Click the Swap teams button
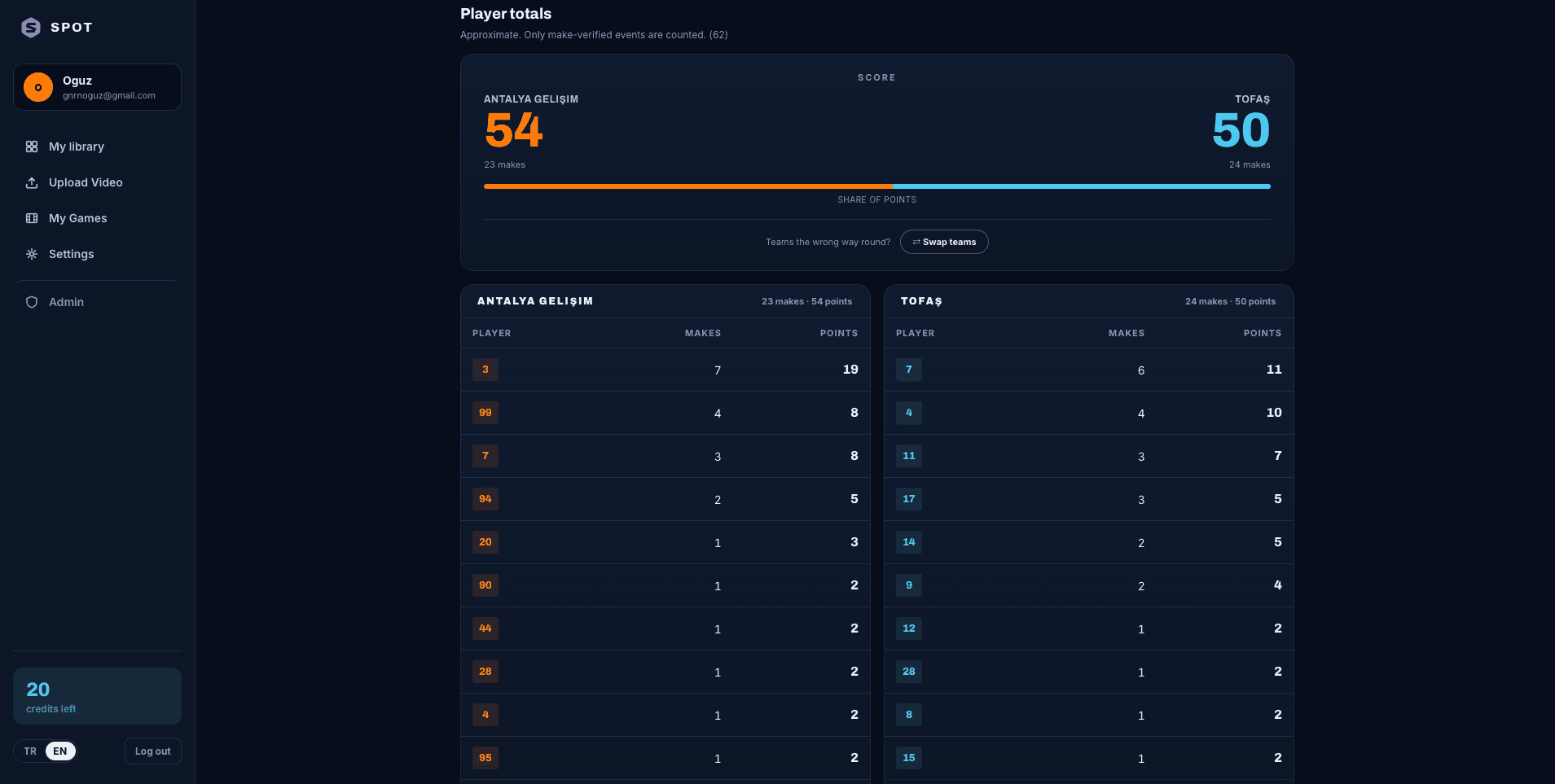 click(944, 242)
